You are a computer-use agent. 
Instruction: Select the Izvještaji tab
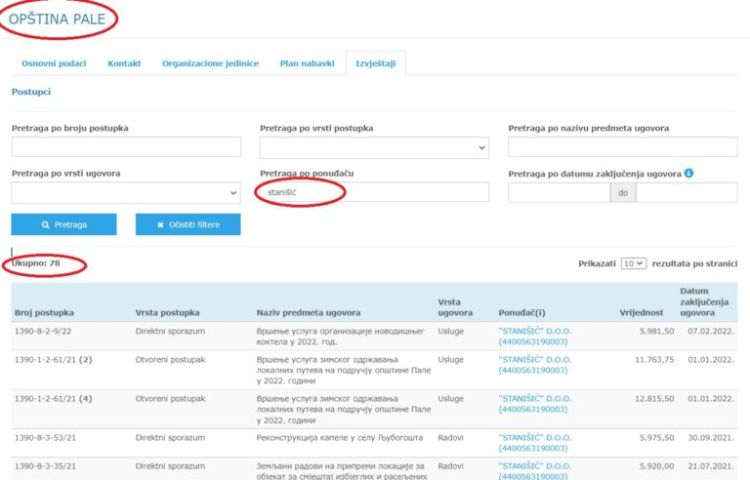375,63
